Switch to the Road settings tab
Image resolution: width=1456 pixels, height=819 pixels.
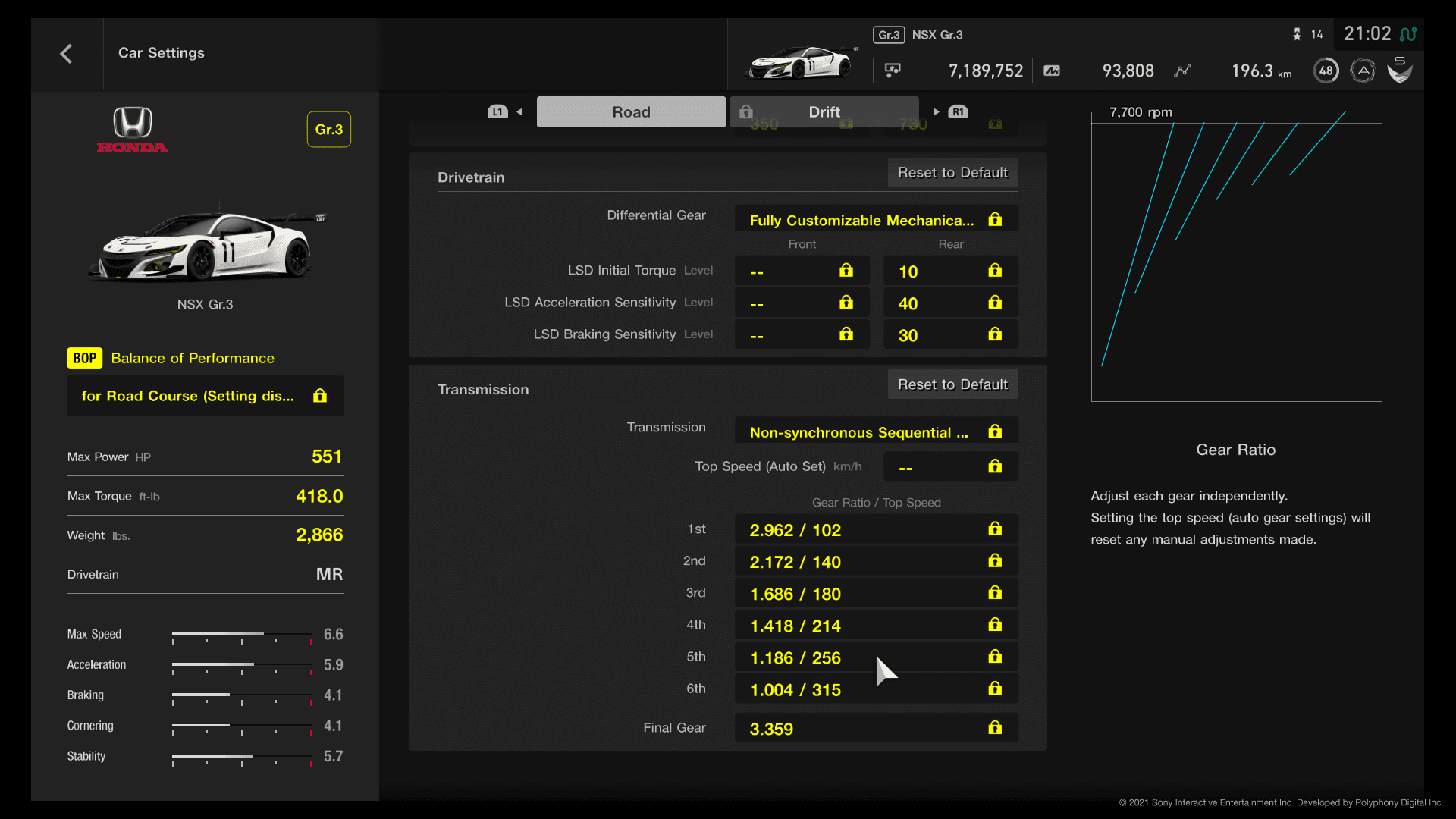631,111
